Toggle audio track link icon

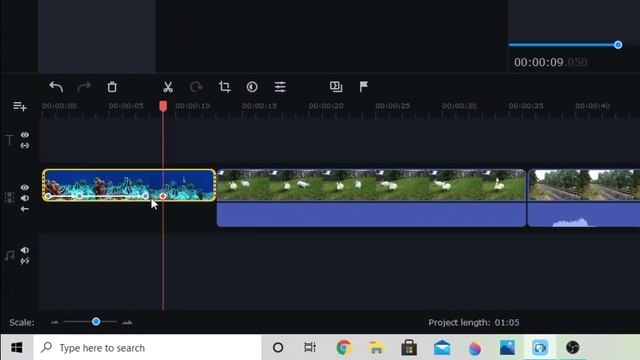[x=25, y=261]
